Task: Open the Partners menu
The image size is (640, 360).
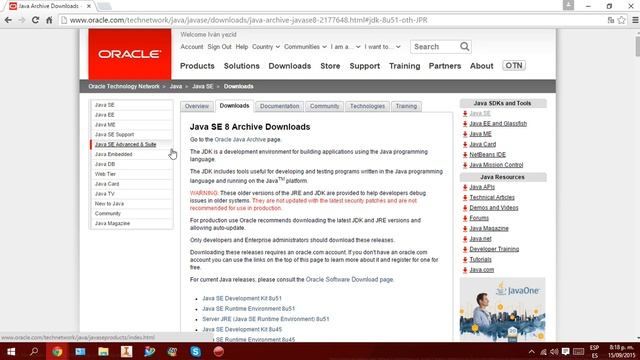Action: pos(445,66)
